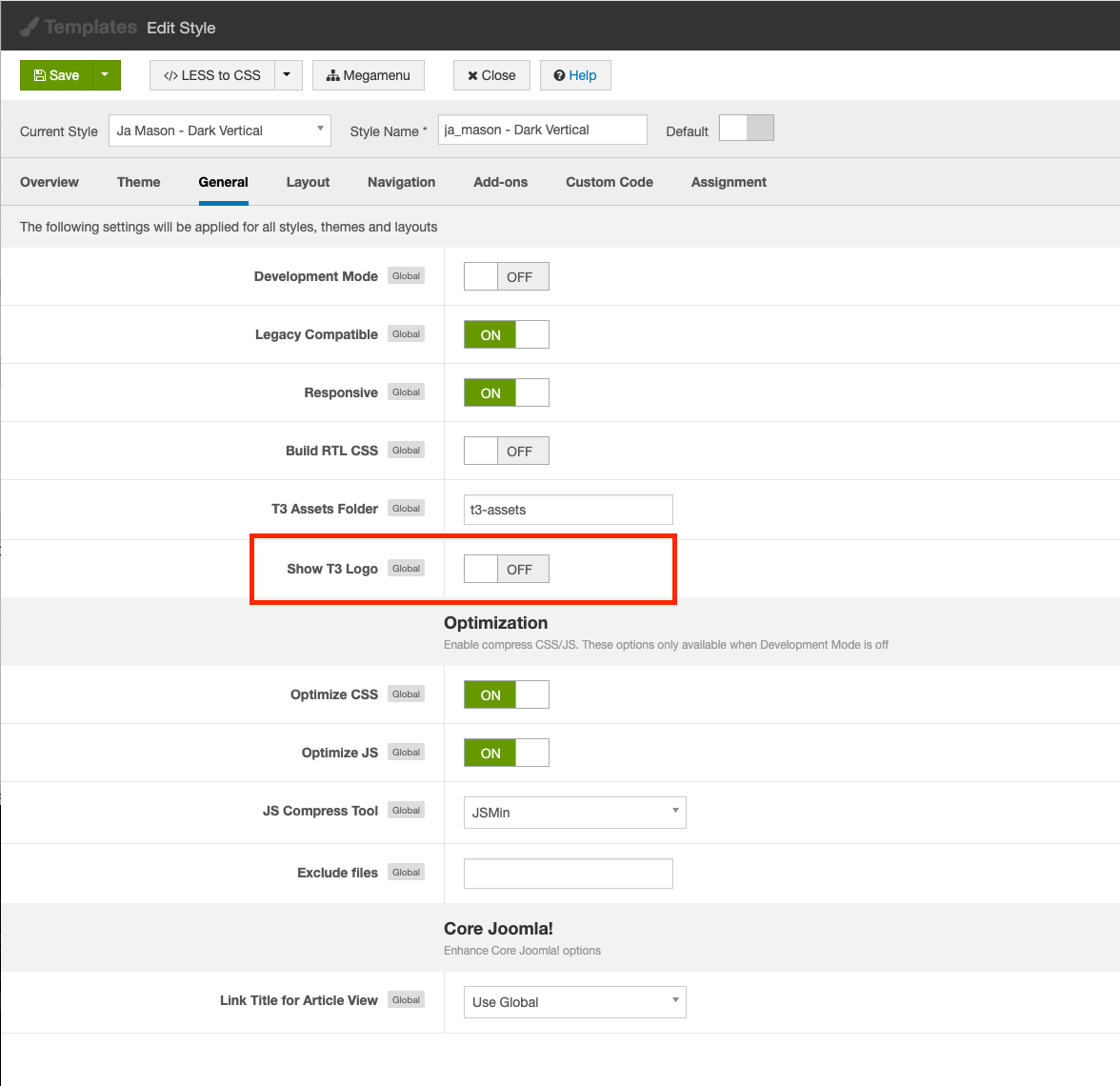This screenshot has height=1086, width=1120.
Task: Click the Templates paintbrush icon
Action: coord(30,27)
